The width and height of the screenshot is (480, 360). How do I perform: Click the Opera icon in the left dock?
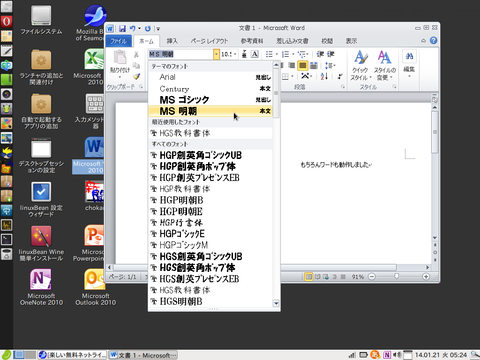click(x=6, y=21)
